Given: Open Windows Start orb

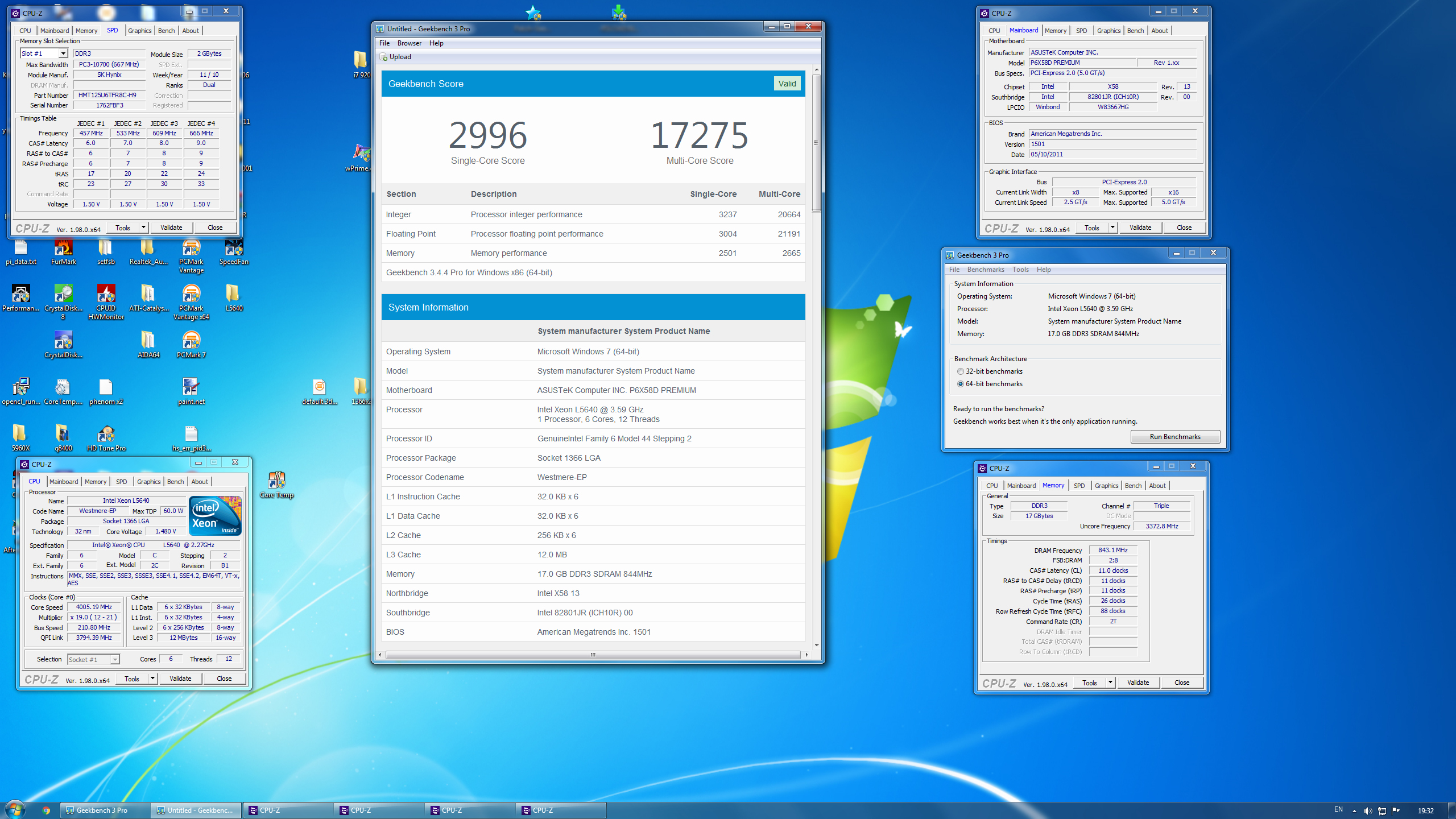Looking at the screenshot, I should [14, 809].
